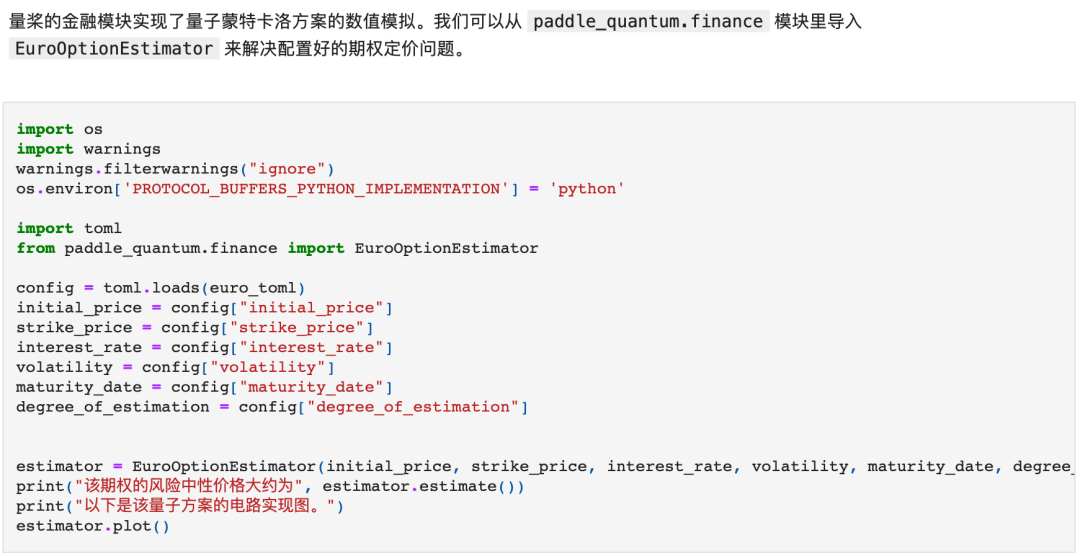Click the "volatility" config key string
This screenshot has width=1080, height=556.
tap(267, 367)
